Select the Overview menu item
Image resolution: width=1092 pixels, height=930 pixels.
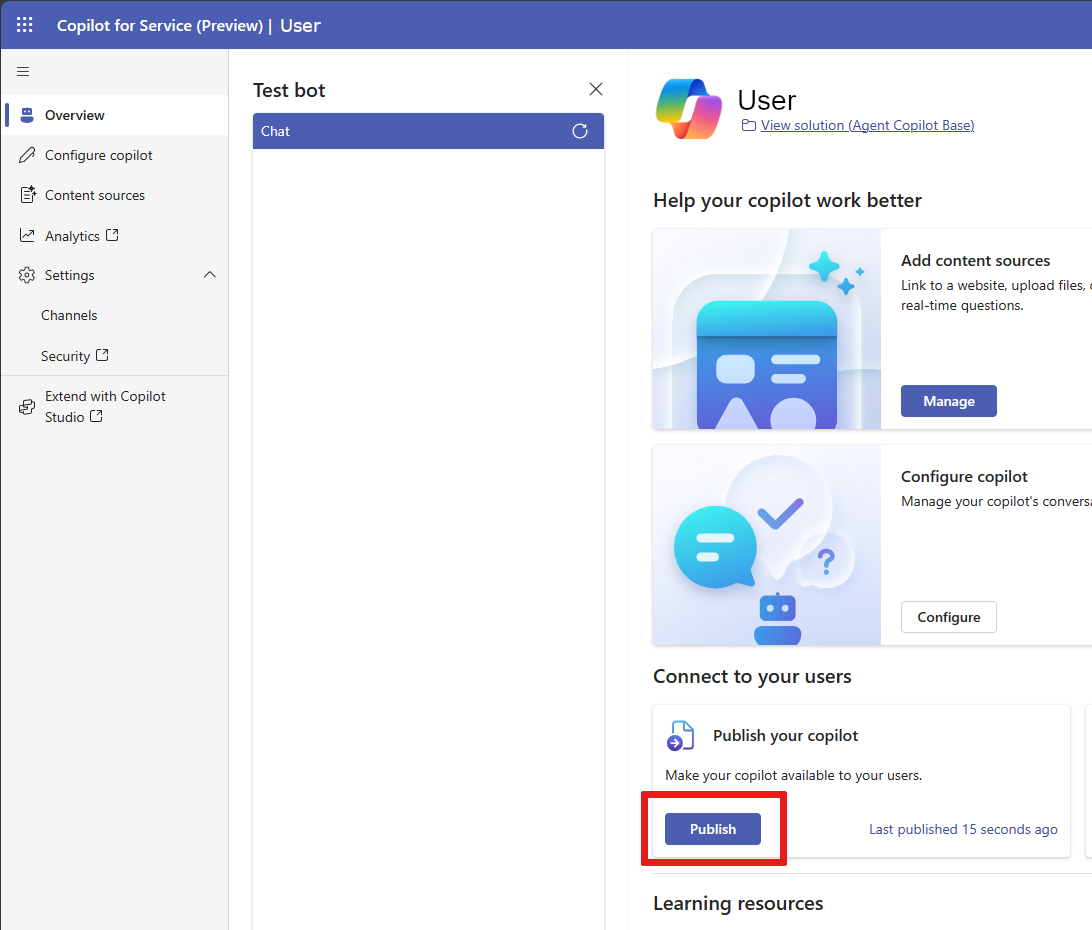click(114, 115)
